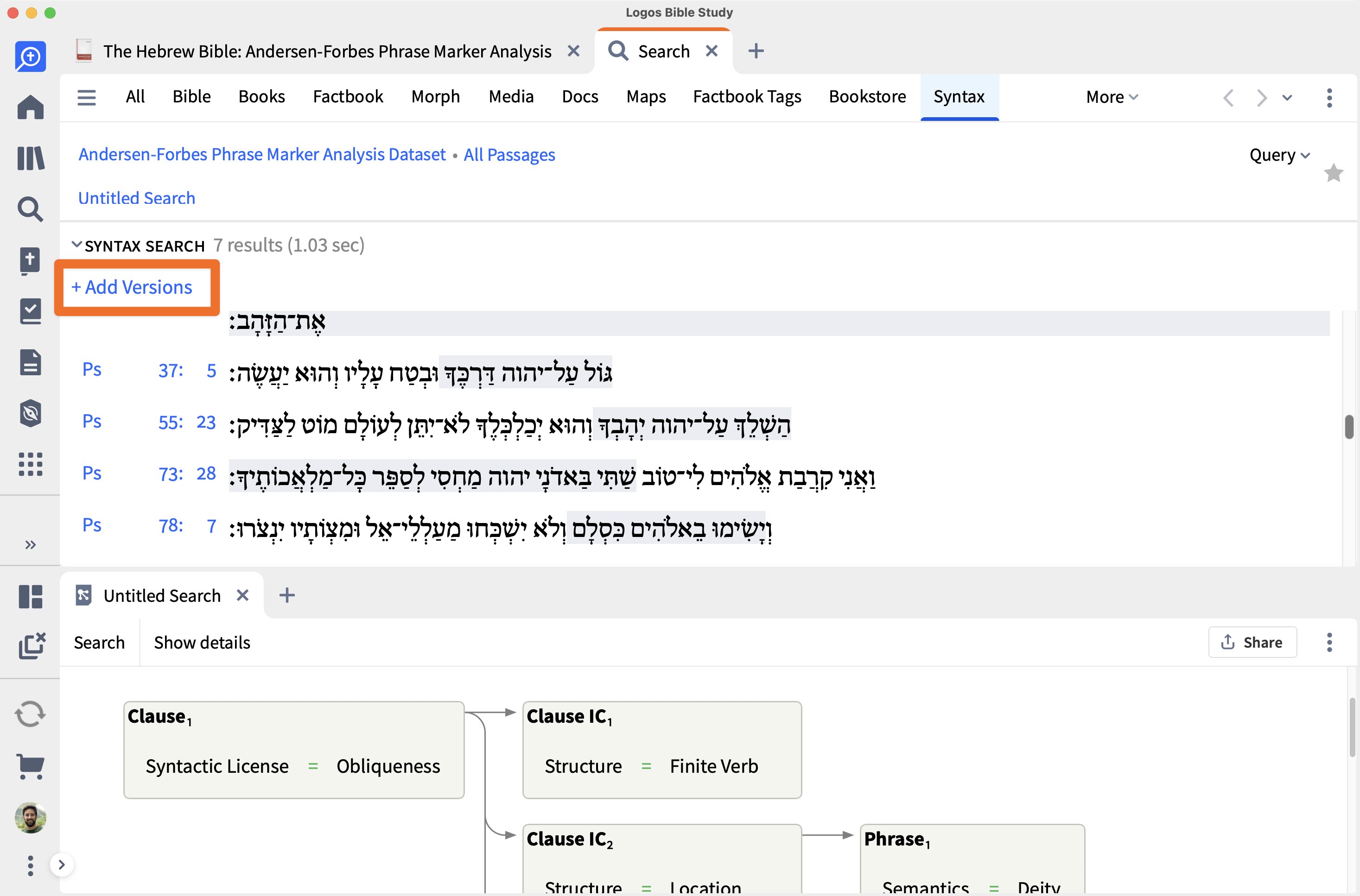Click Andersen-Forbes Phrase Marker Analysis Dataset link

pyautogui.click(x=262, y=155)
